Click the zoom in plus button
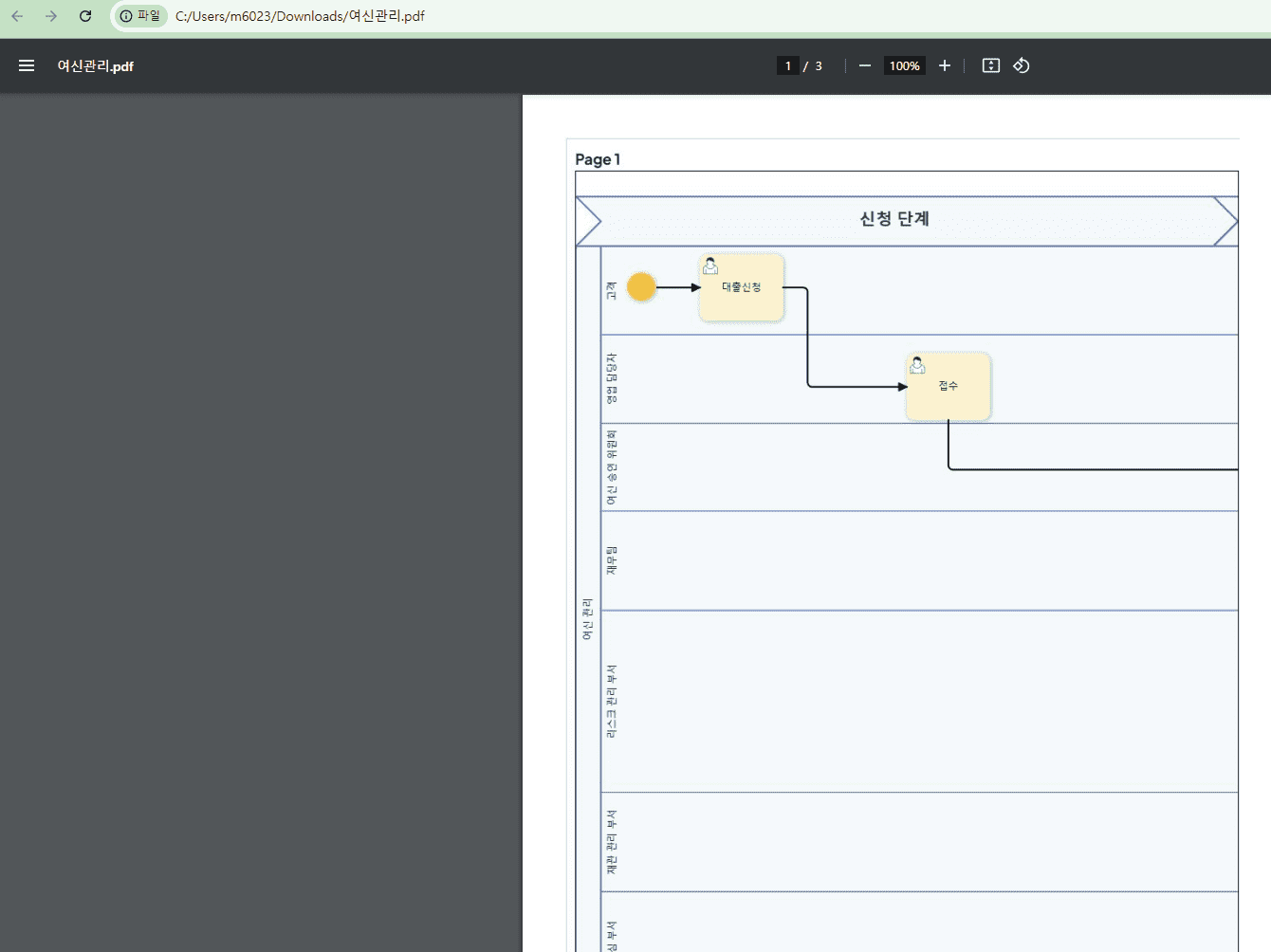This screenshot has height=952, width=1271. tap(944, 65)
